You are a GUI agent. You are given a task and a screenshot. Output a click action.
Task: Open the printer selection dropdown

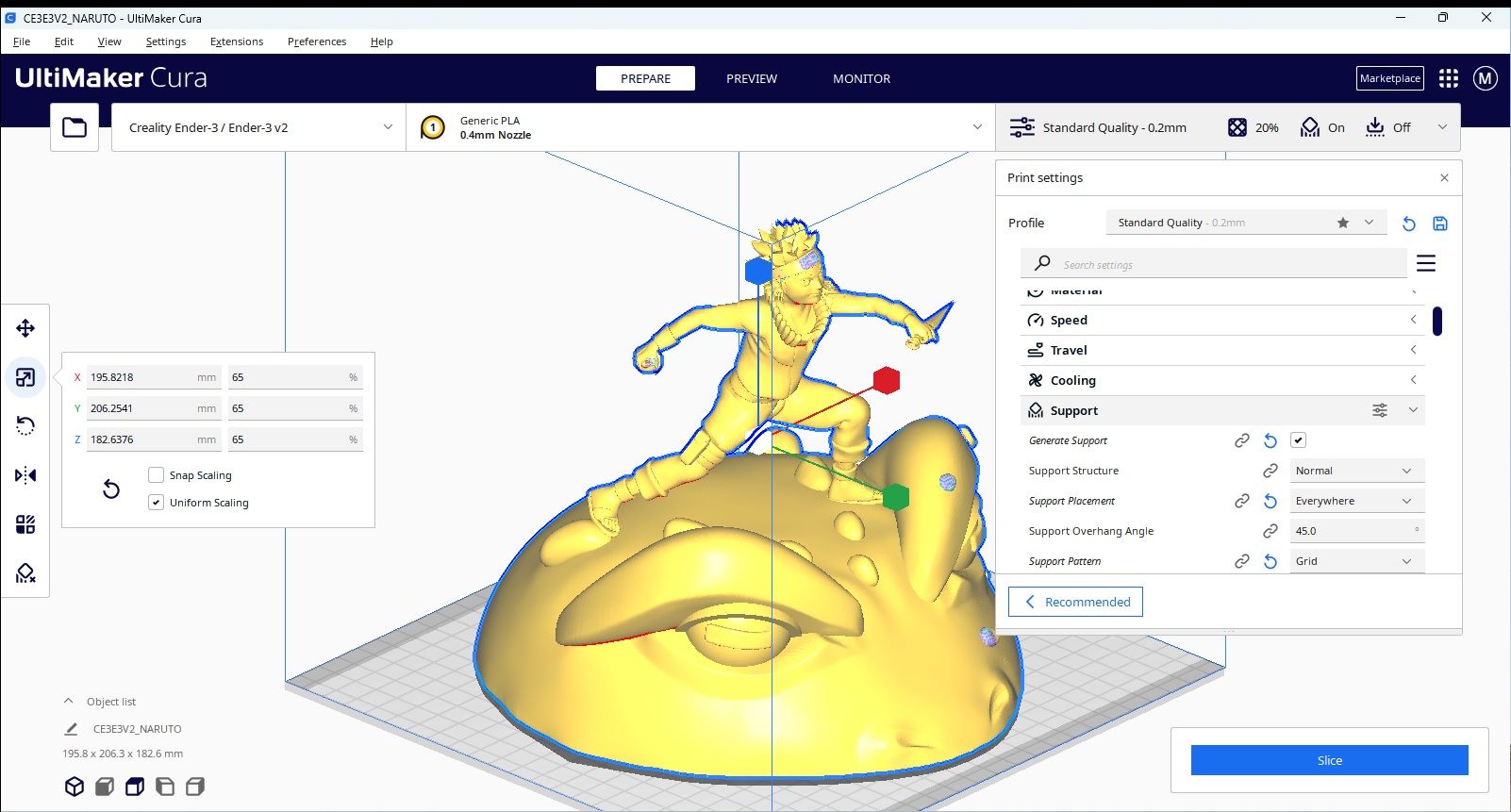pos(258,127)
